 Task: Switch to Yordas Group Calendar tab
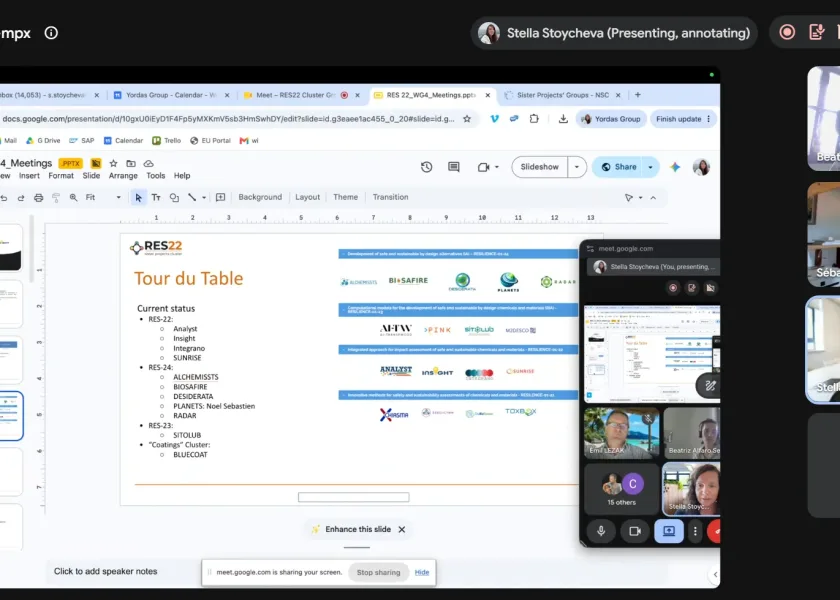pos(171,95)
